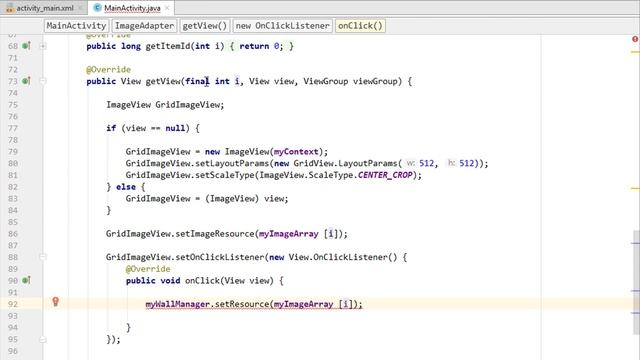Click (ImageView) cast on line 83

[x=232, y=199]
